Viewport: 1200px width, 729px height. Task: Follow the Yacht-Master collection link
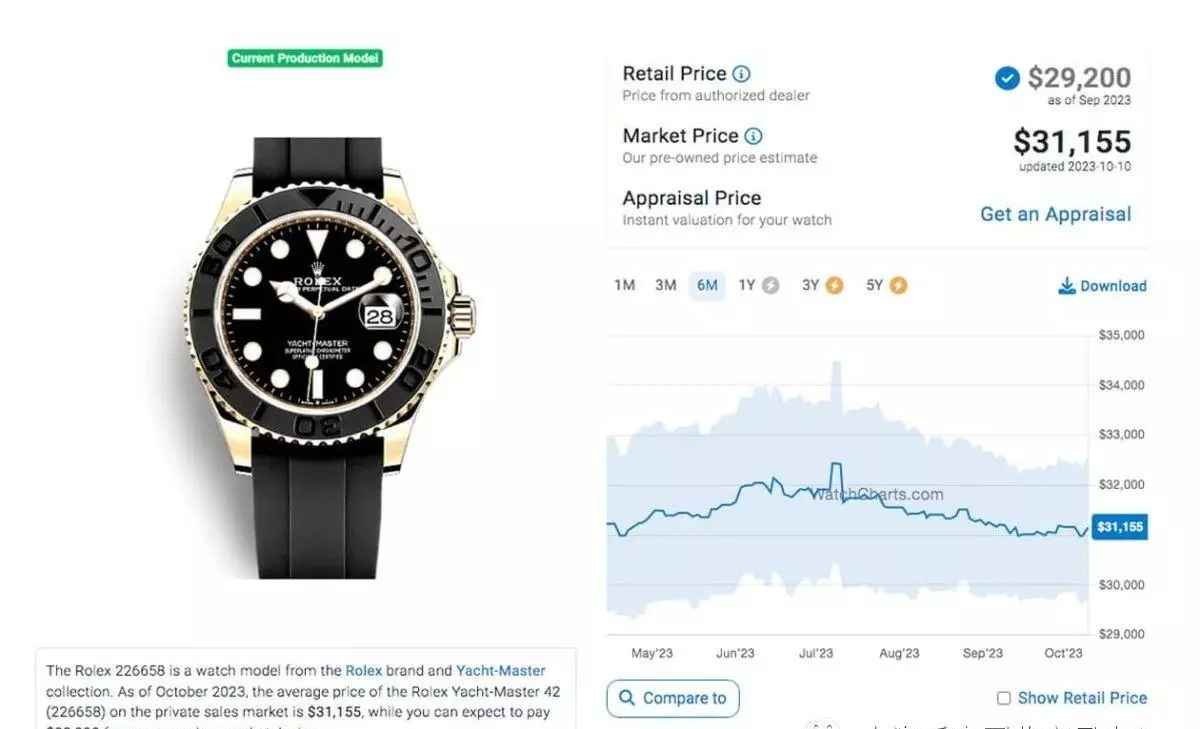pos(501,670)
